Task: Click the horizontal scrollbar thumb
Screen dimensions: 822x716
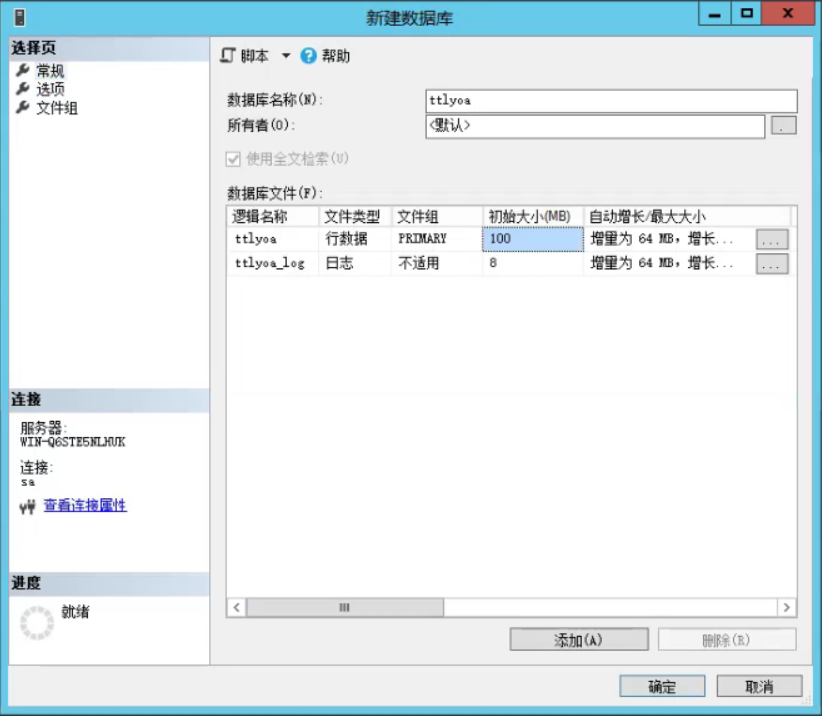Action: pyautogui.click(x=345, y=607)
